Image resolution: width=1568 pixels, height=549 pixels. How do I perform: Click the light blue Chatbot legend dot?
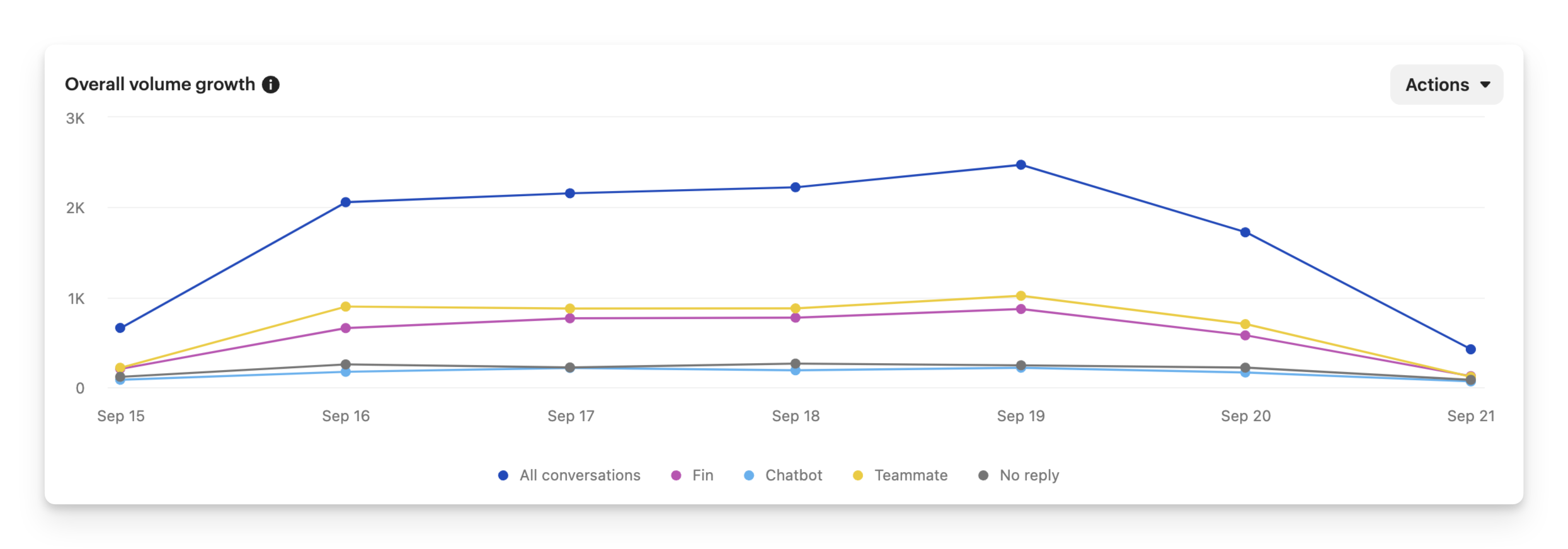[x=749, y=475]
